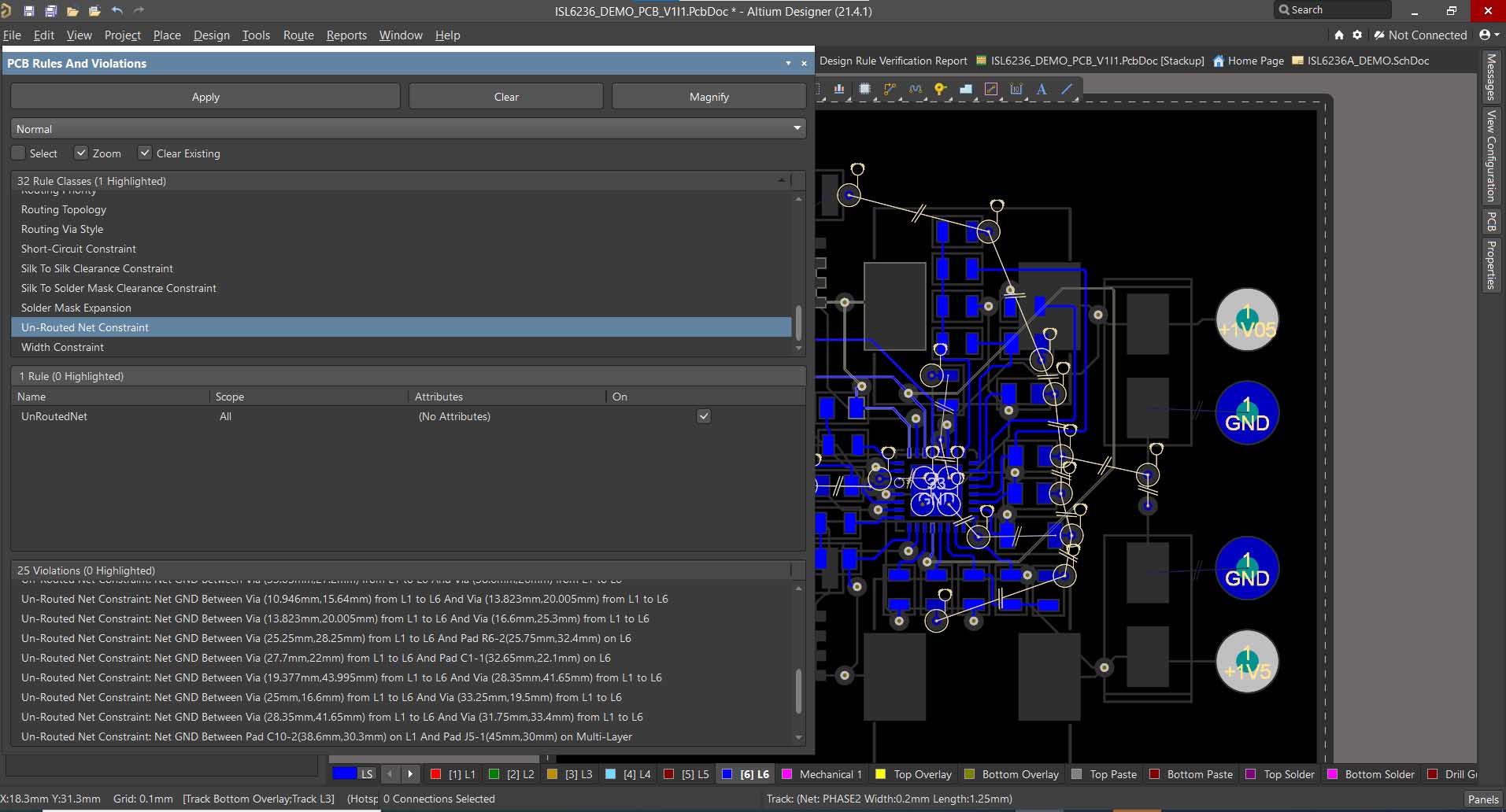The image size is (1506, 812).
Task: Click the Magnify button
Action: click(709, 97)
